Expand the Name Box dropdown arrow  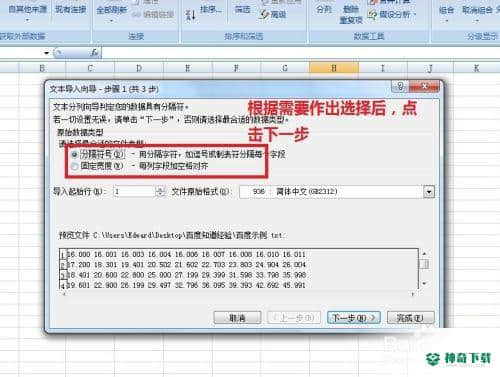coord(46,53)
